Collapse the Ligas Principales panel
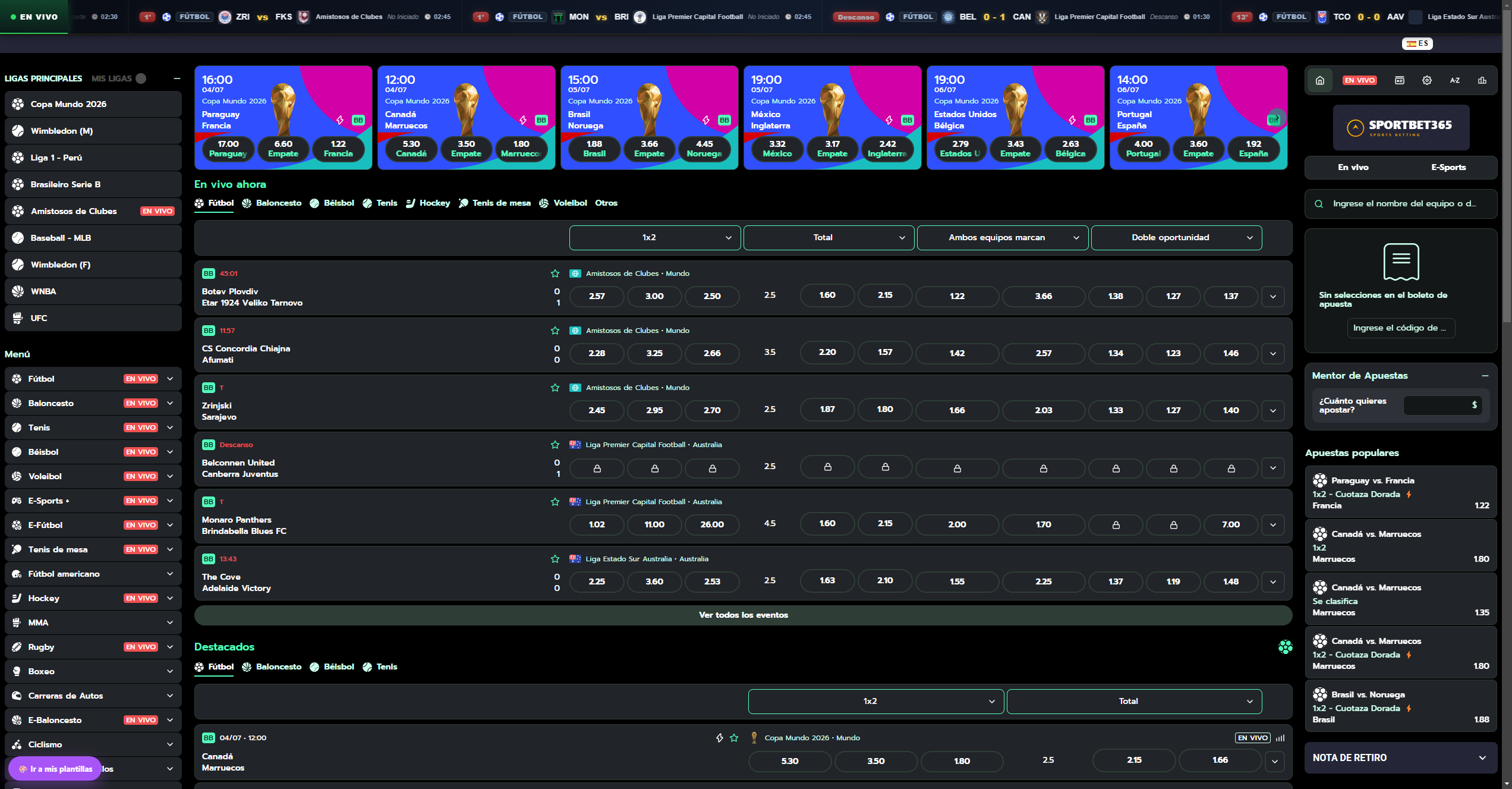This screenshot has width=1512, height=789. pyautogui.click(x=177, y=78)
